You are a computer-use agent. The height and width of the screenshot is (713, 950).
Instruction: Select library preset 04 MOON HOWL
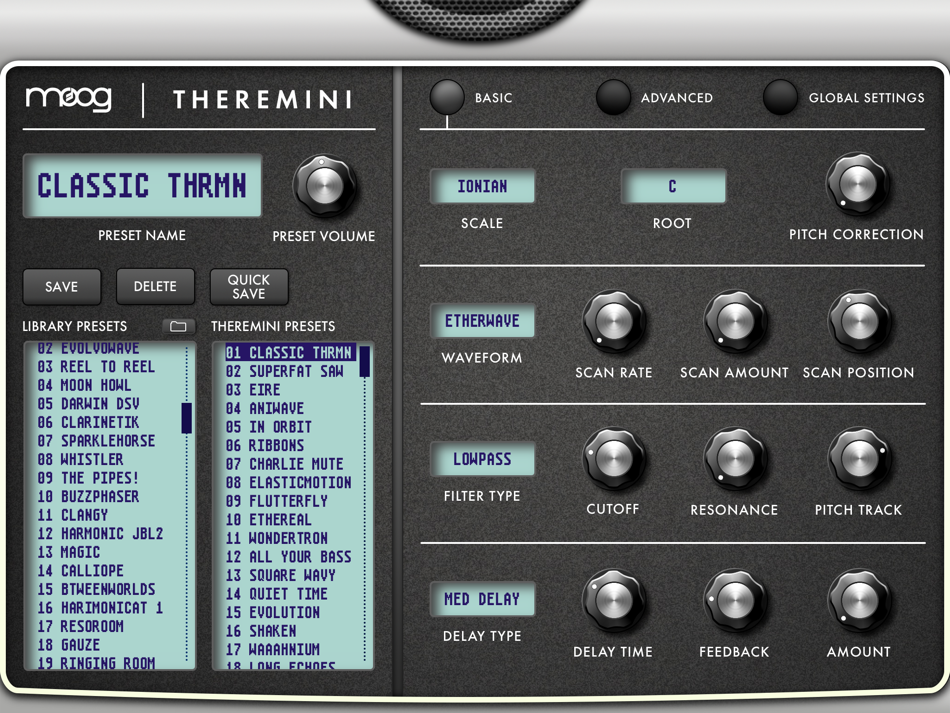(84, 385)
